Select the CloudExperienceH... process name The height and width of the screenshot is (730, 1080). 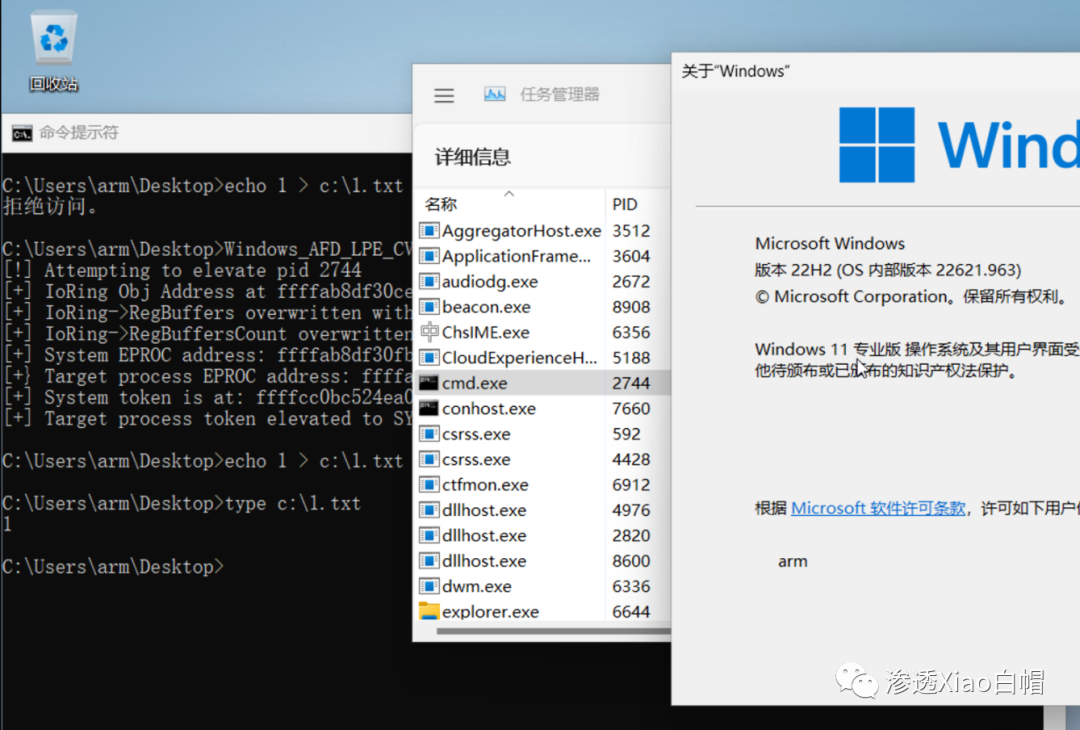pos(519,358)
